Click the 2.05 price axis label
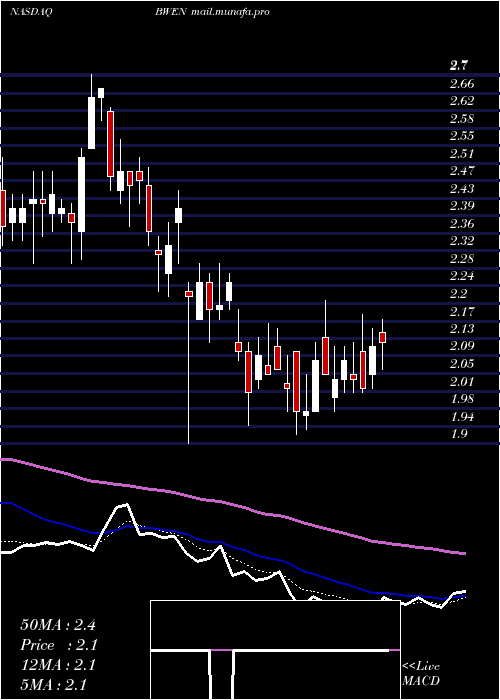The image size is (500, 700). (x=462, y=363)
